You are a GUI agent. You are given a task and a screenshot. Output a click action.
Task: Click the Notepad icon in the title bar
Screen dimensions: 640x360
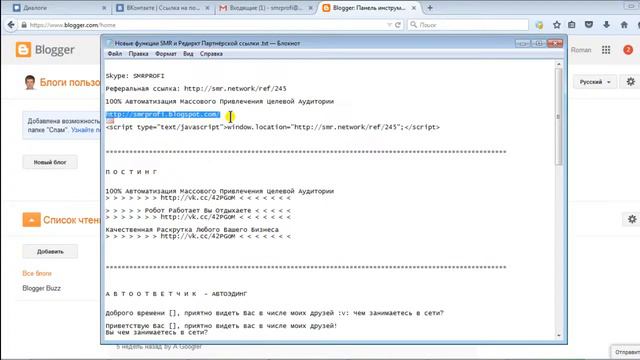pyautogui.click(x=109, y=43)
